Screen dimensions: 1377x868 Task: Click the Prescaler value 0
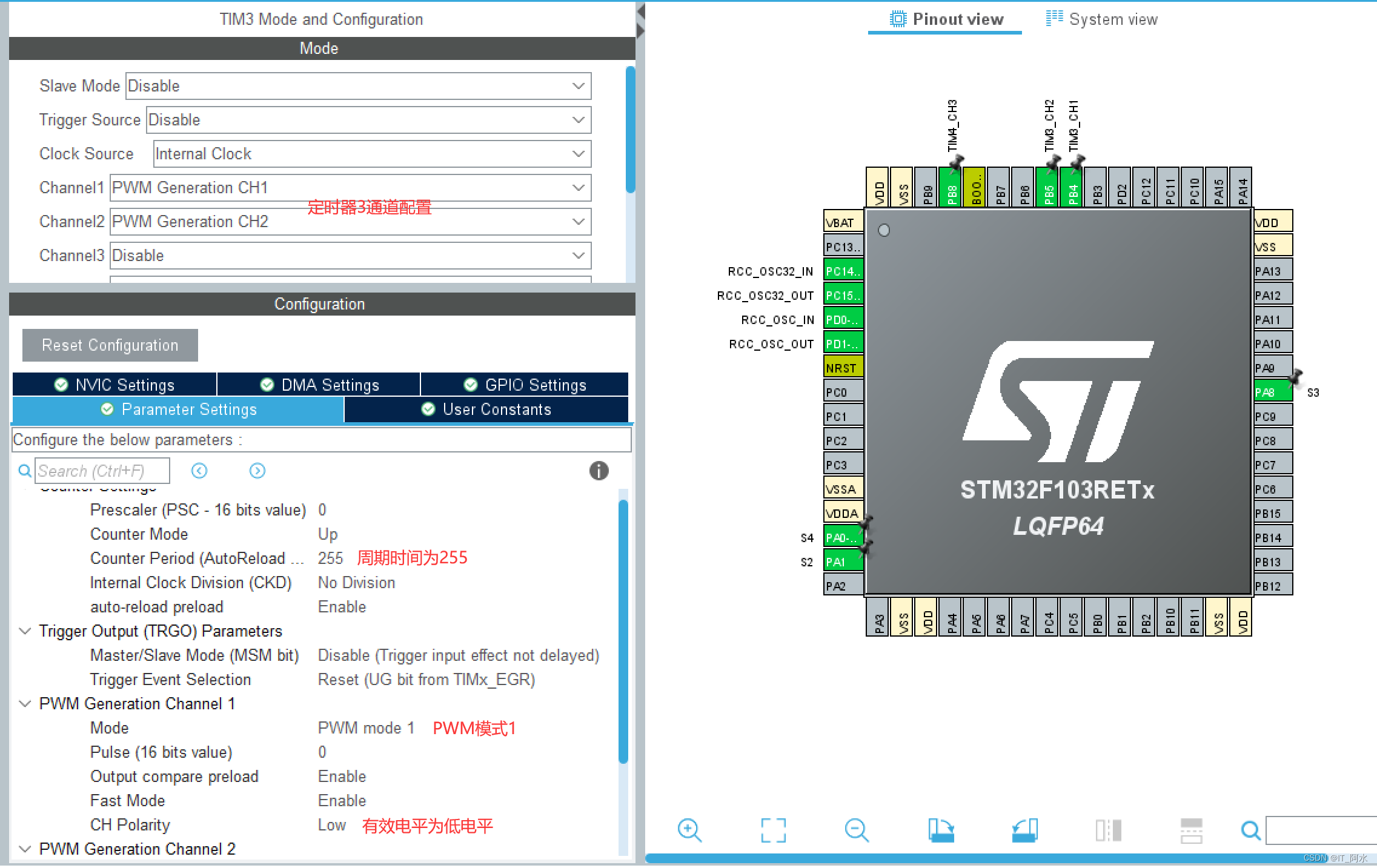322,509
